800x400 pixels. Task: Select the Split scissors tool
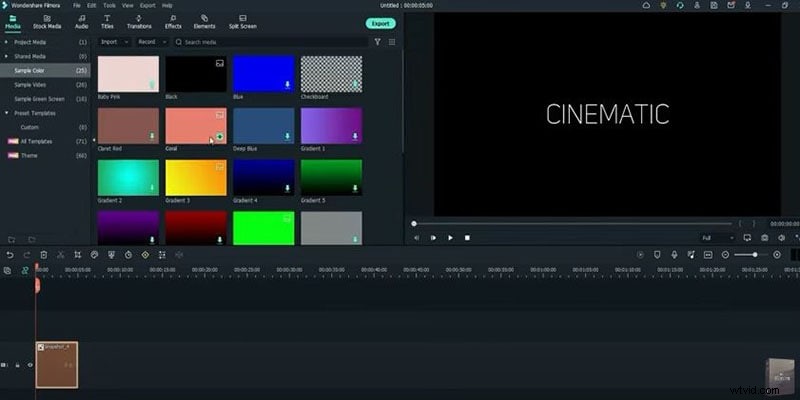point(60,255)
